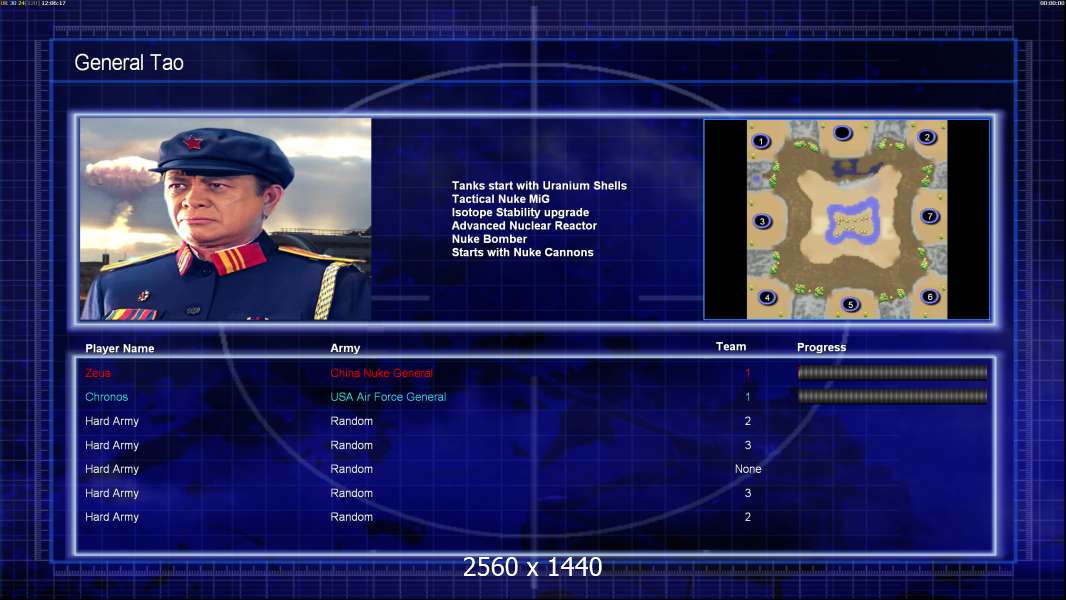Pick start position 5 at the map's bottom
This screenshot has width=1066, height=600.
pos(850,304)
